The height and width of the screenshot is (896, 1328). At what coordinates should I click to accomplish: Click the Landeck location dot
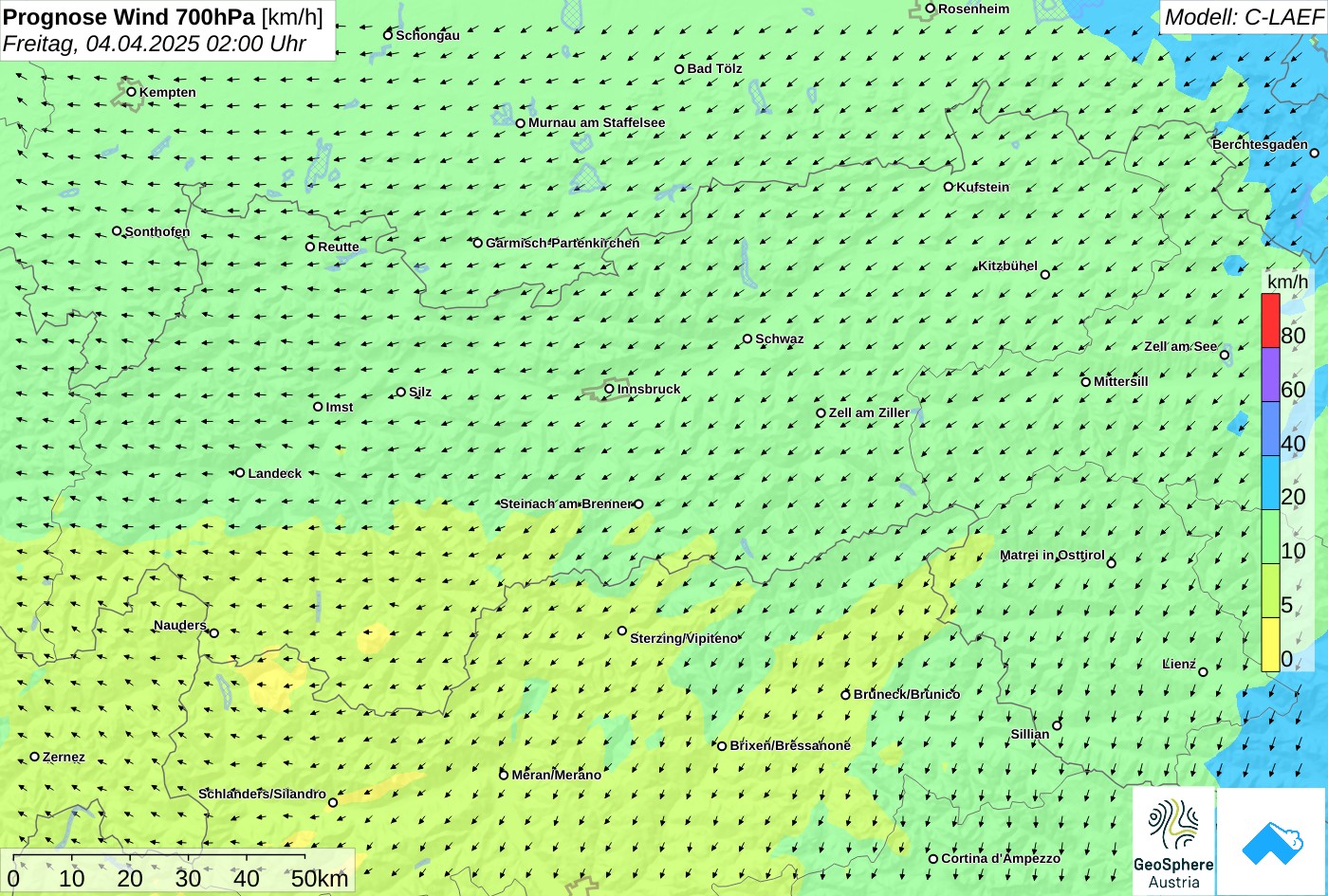(x=240, y=472)
